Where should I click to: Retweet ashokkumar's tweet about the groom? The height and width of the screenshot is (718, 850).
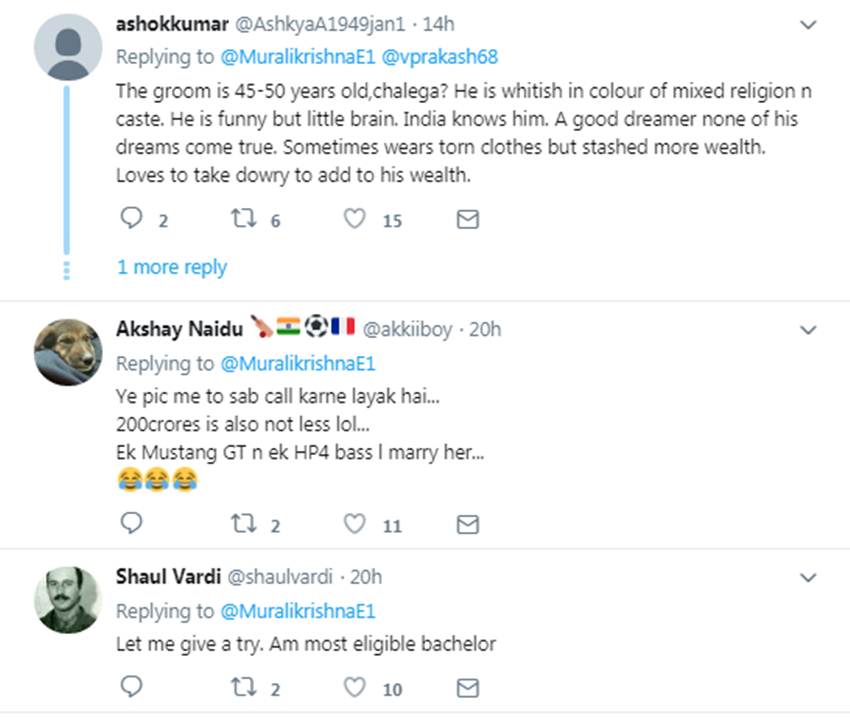[245, 219]
